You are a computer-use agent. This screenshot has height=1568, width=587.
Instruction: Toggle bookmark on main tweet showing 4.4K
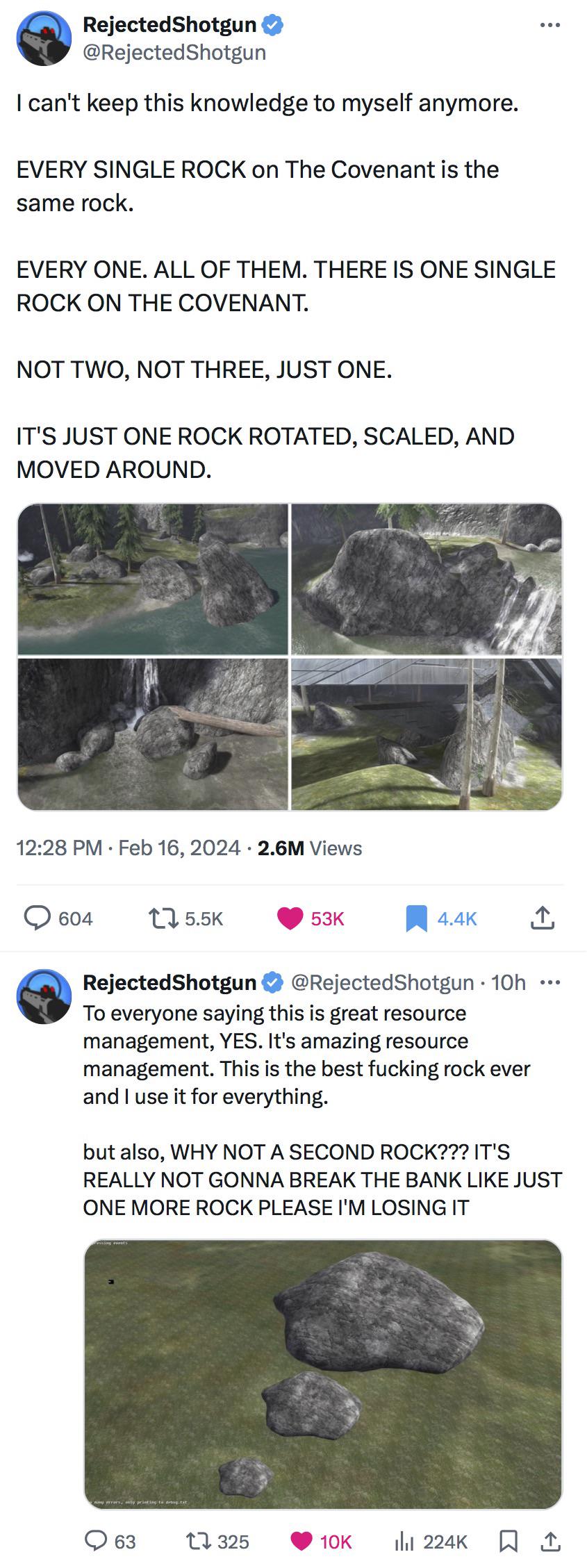[x=416, y=918]
